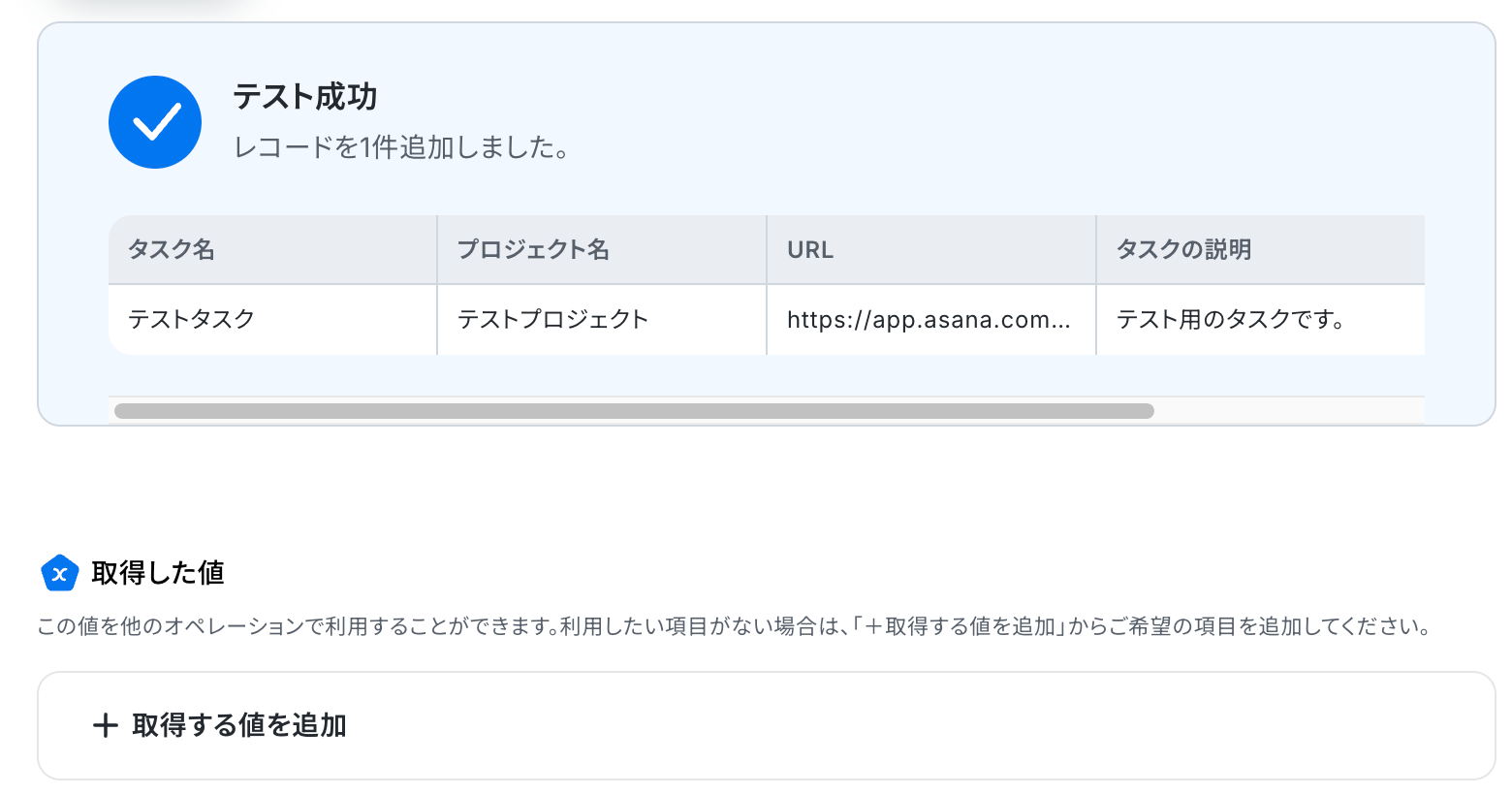Click the description text about 他のオペレーション
Viewport: 1512px width, 795px height.
(735, 626)
